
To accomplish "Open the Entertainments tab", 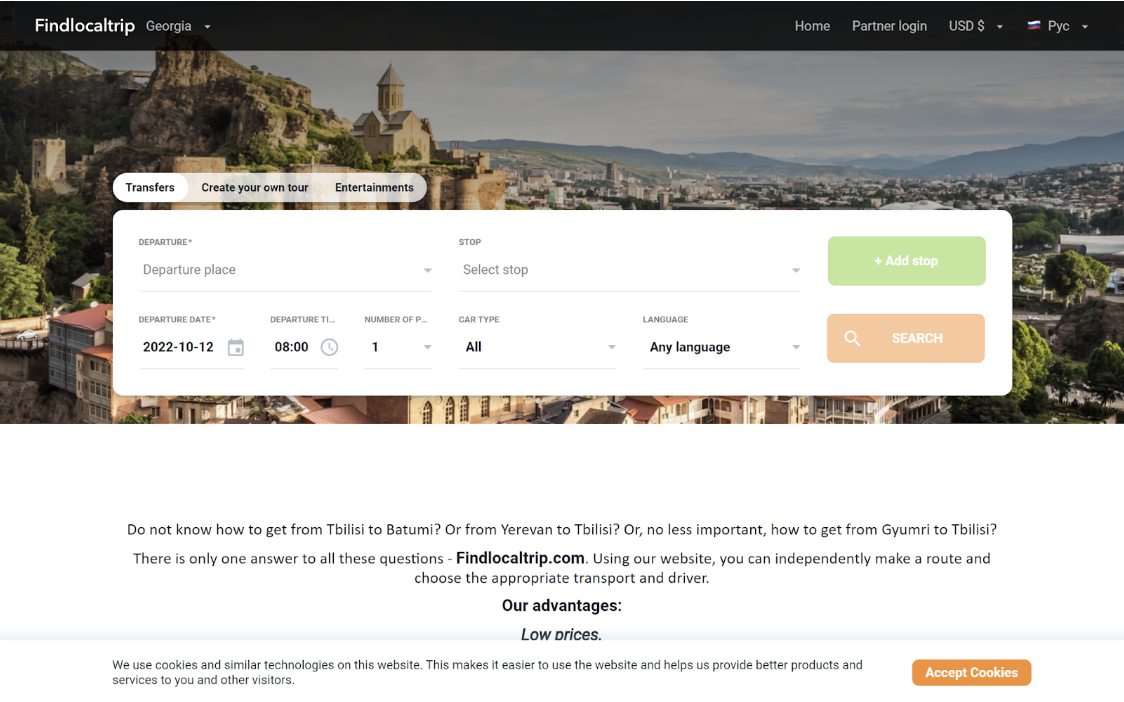I will 374,187.
